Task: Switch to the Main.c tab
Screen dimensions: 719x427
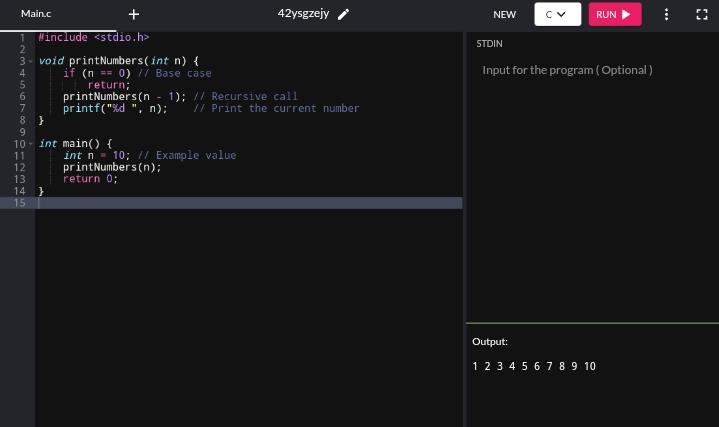Action: tap(36, 14)
